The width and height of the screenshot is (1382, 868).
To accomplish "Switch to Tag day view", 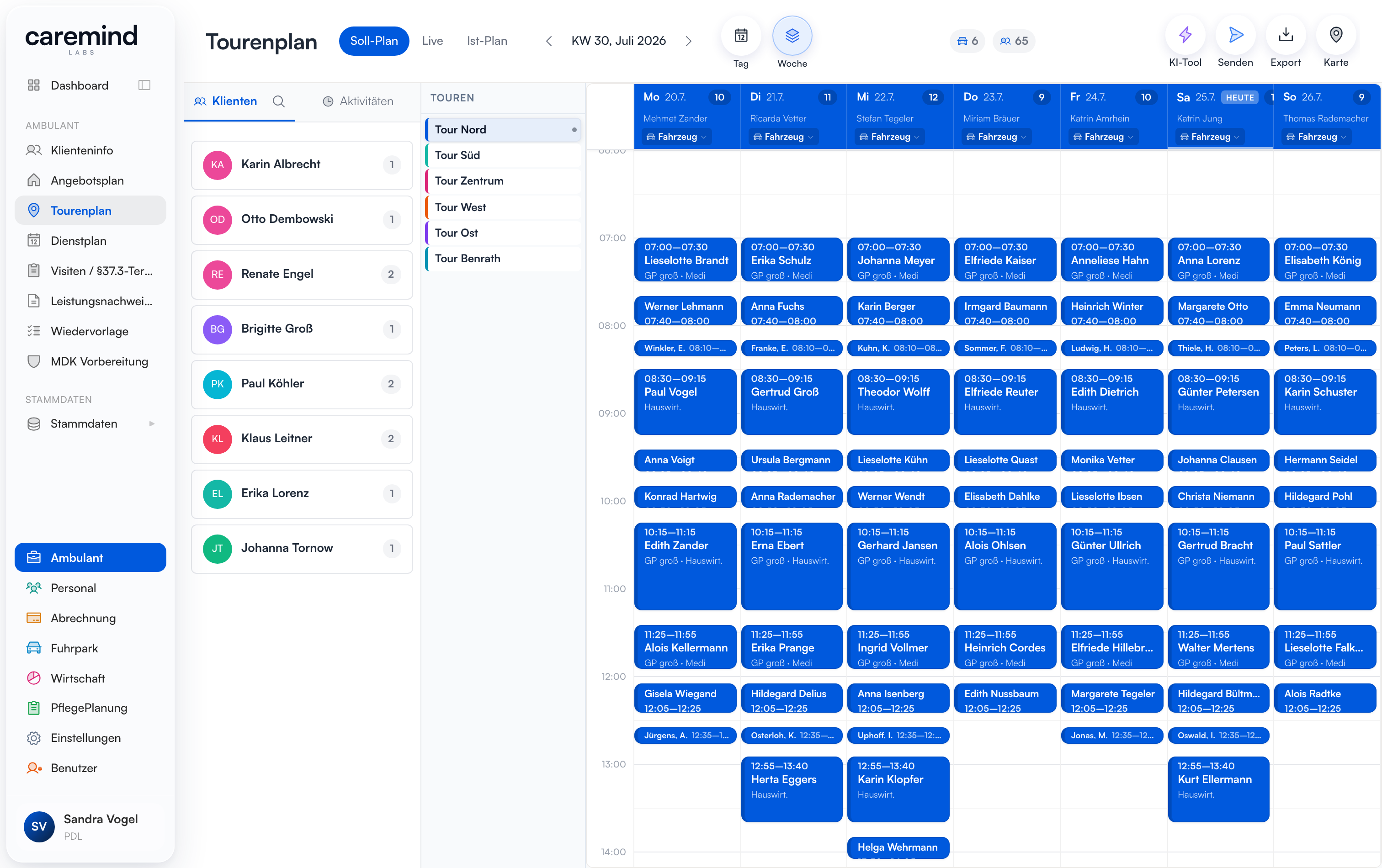I will point(741,36).
